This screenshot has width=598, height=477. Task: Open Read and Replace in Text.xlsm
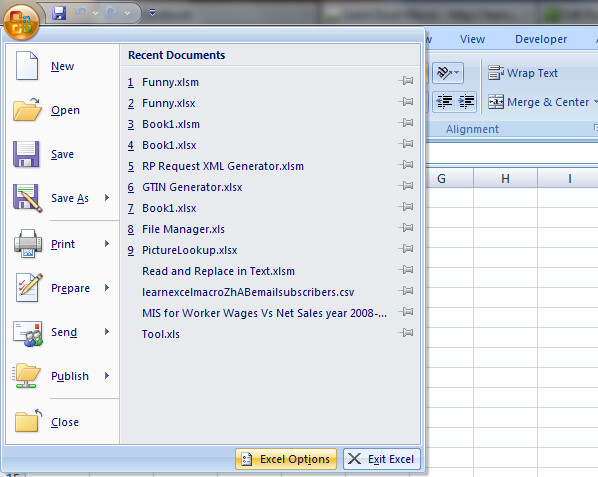pos(219,271)
